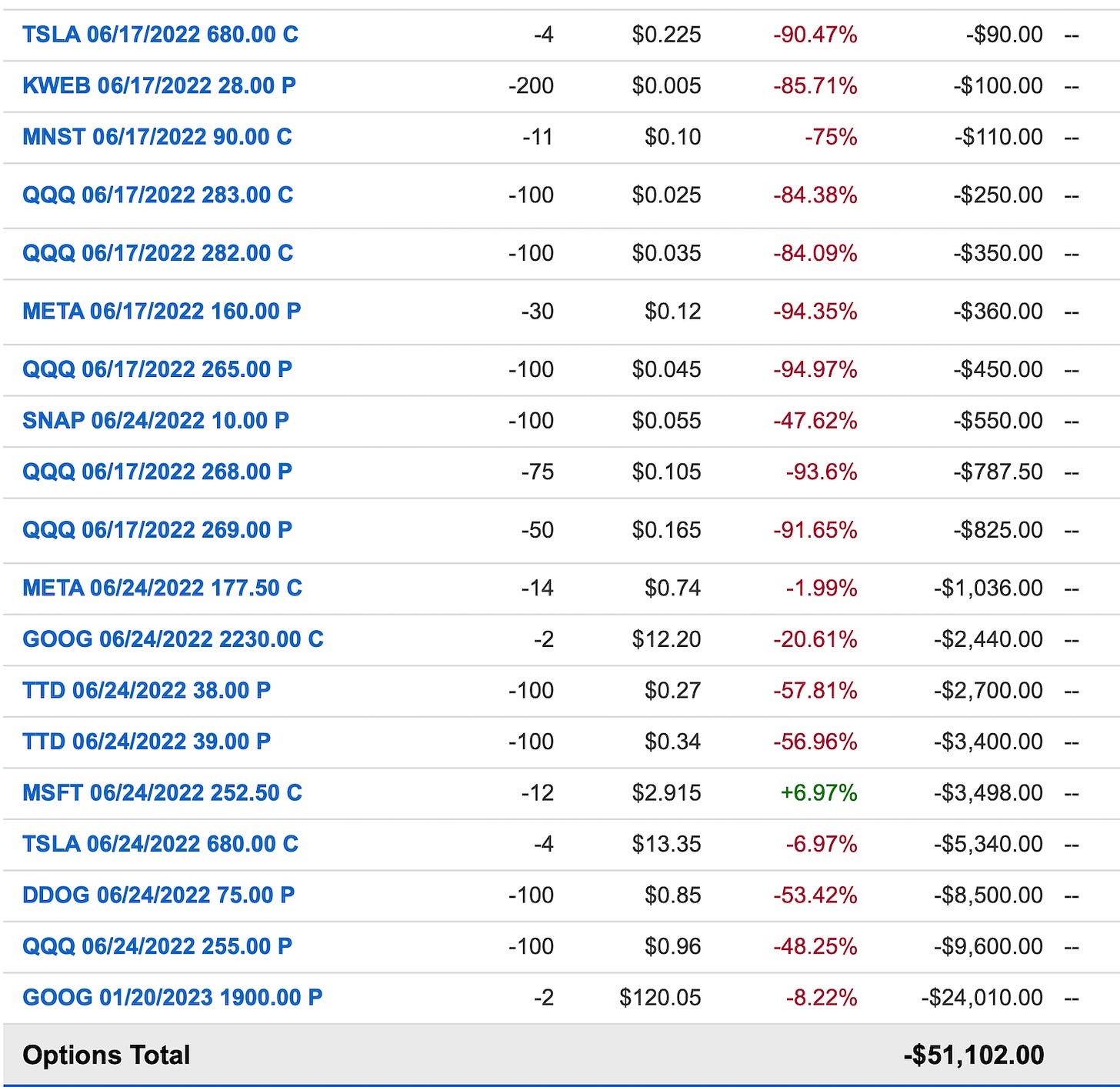
Task: Click the -$1,036.00 value
Action: click(x=988, y=589)
